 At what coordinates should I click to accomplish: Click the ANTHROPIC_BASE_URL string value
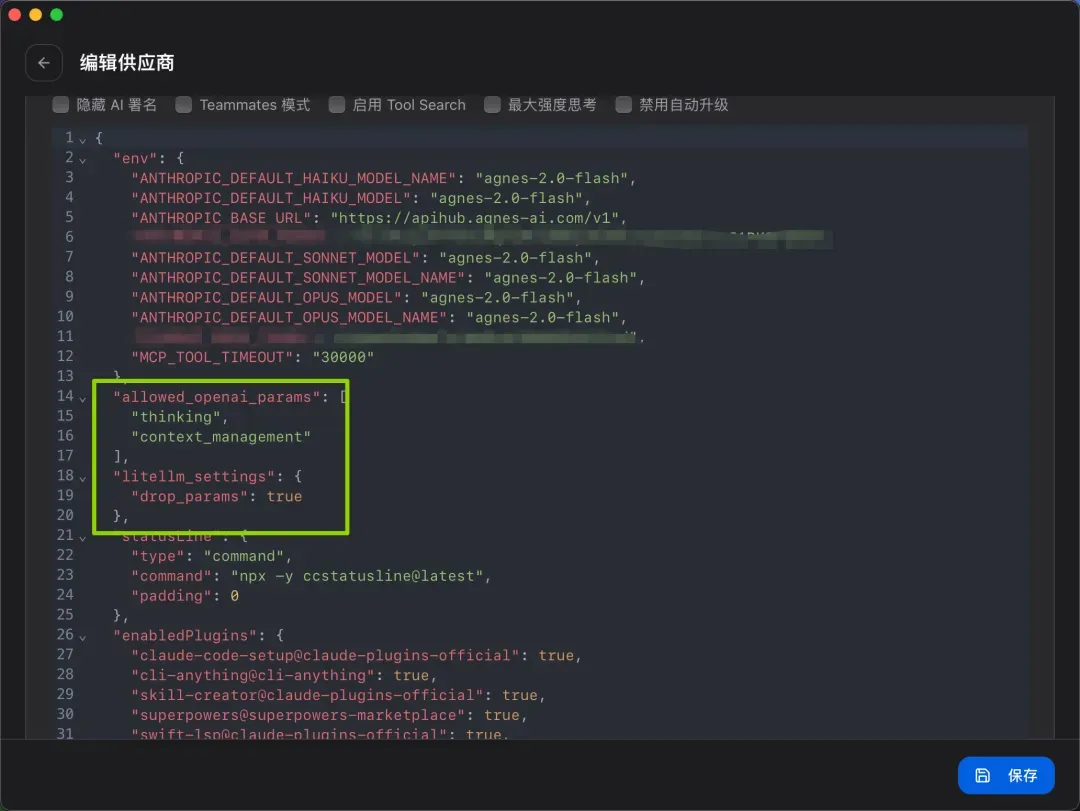point(475,218)
